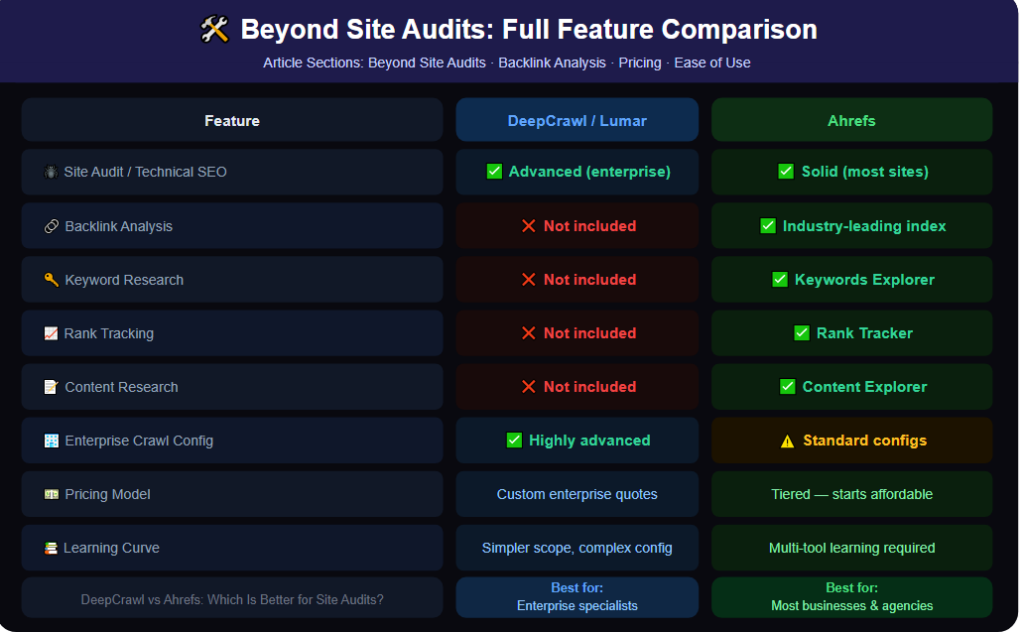
Task: Click green checkmark beside Content Explorer
Action: click(x=788, y=387)
